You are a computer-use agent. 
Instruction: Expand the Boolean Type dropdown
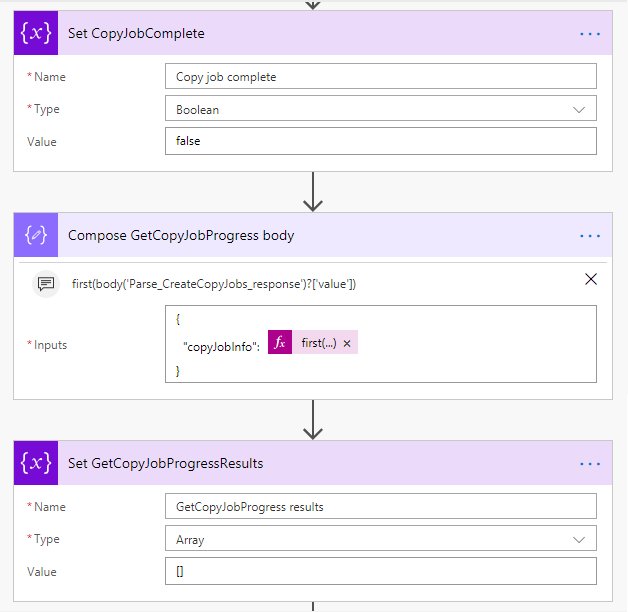(579, 109)
